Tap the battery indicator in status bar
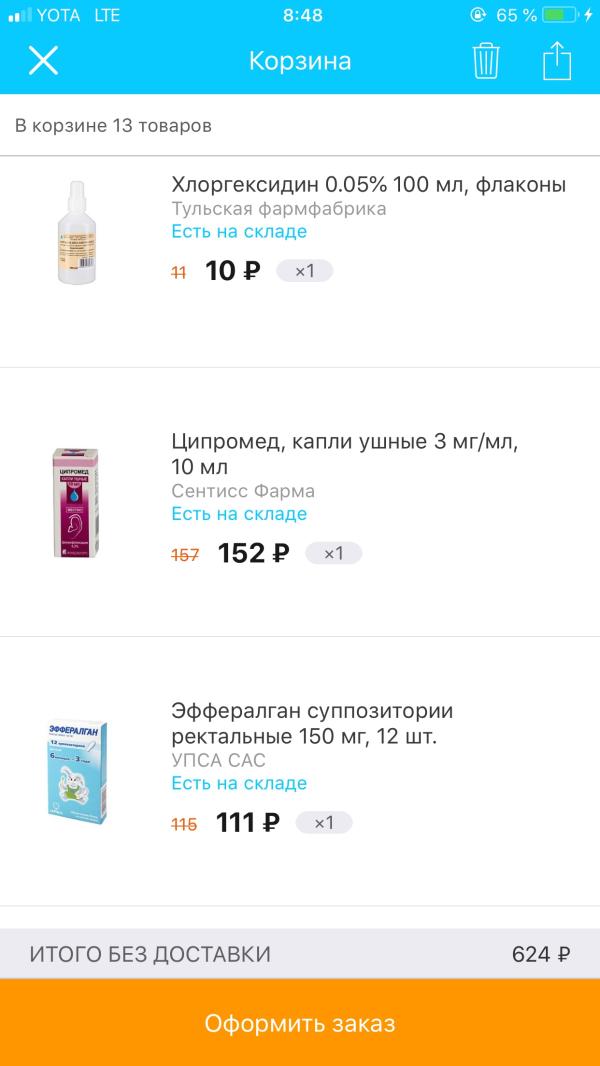The height and width of the screenshot is (1066, 600). 561,15
